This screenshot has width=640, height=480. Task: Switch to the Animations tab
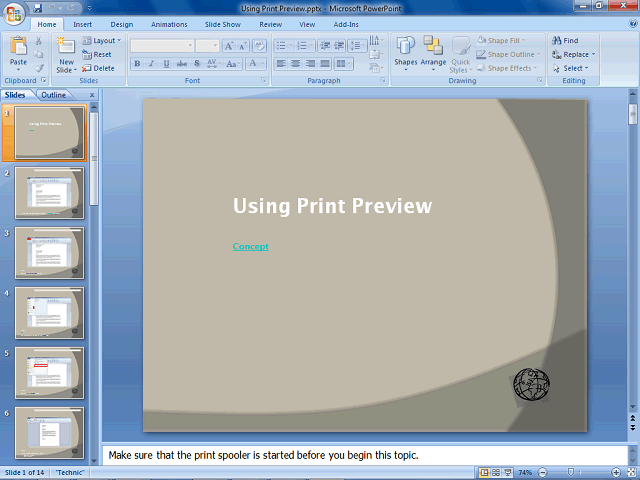coord(169,24)
